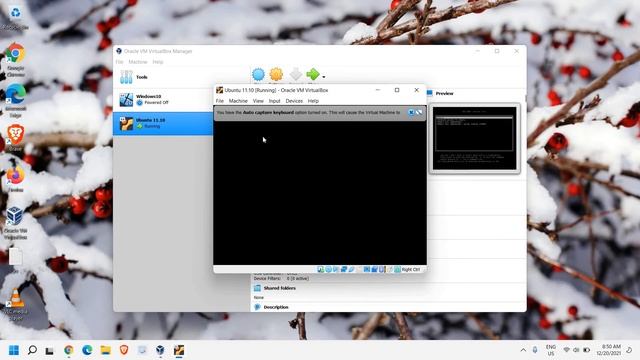Image resolution: width=640 pixels, height=360 pixels.
Task: Open Brave from the taskbar
Action: (x=124, y=350)
